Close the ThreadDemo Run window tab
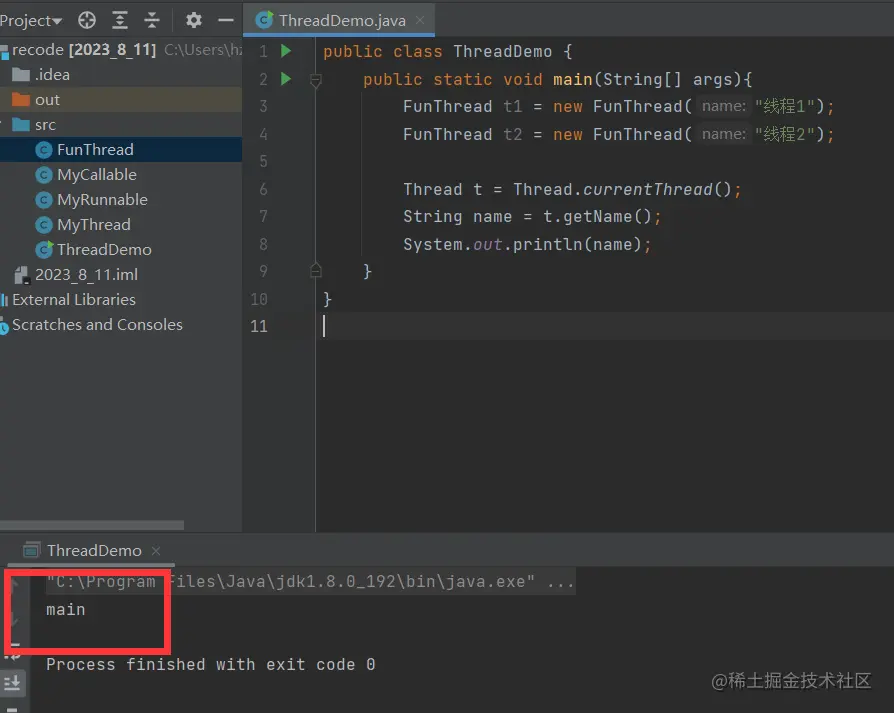 (156, 551)
